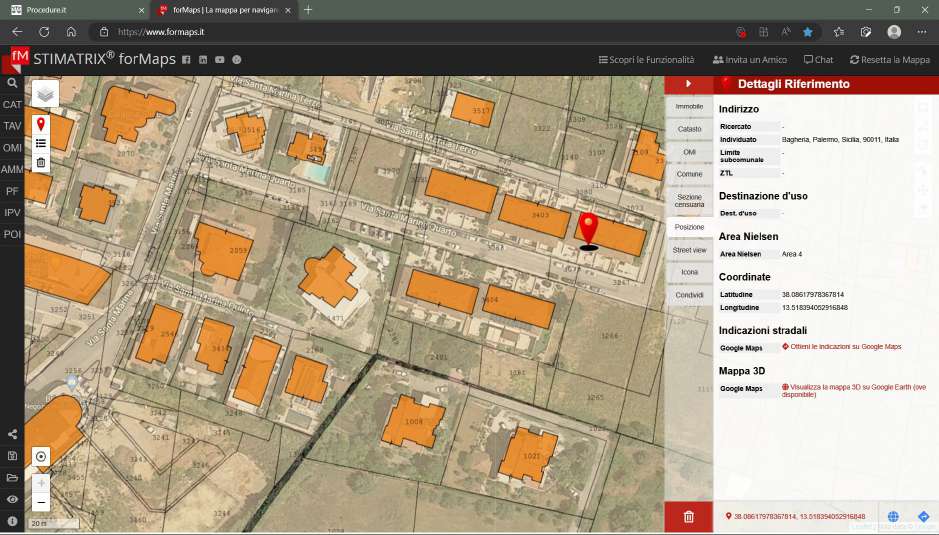Click the locate-me target button
The image size is (939, 535).
[x=41, y=456]
